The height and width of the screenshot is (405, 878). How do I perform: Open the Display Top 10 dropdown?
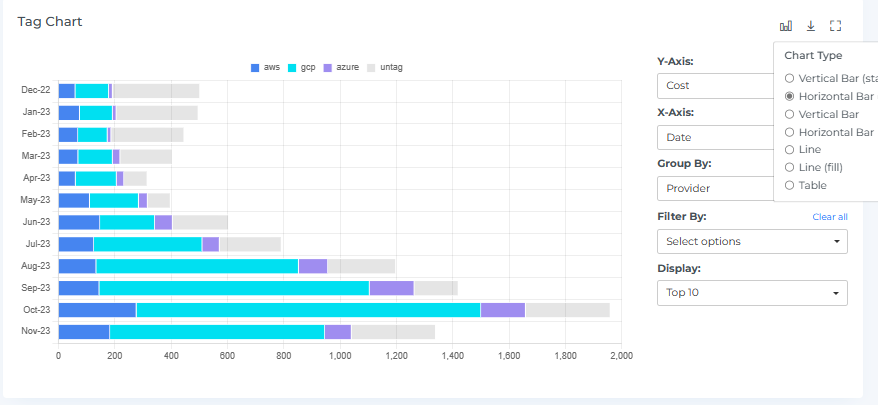[752, 293]
